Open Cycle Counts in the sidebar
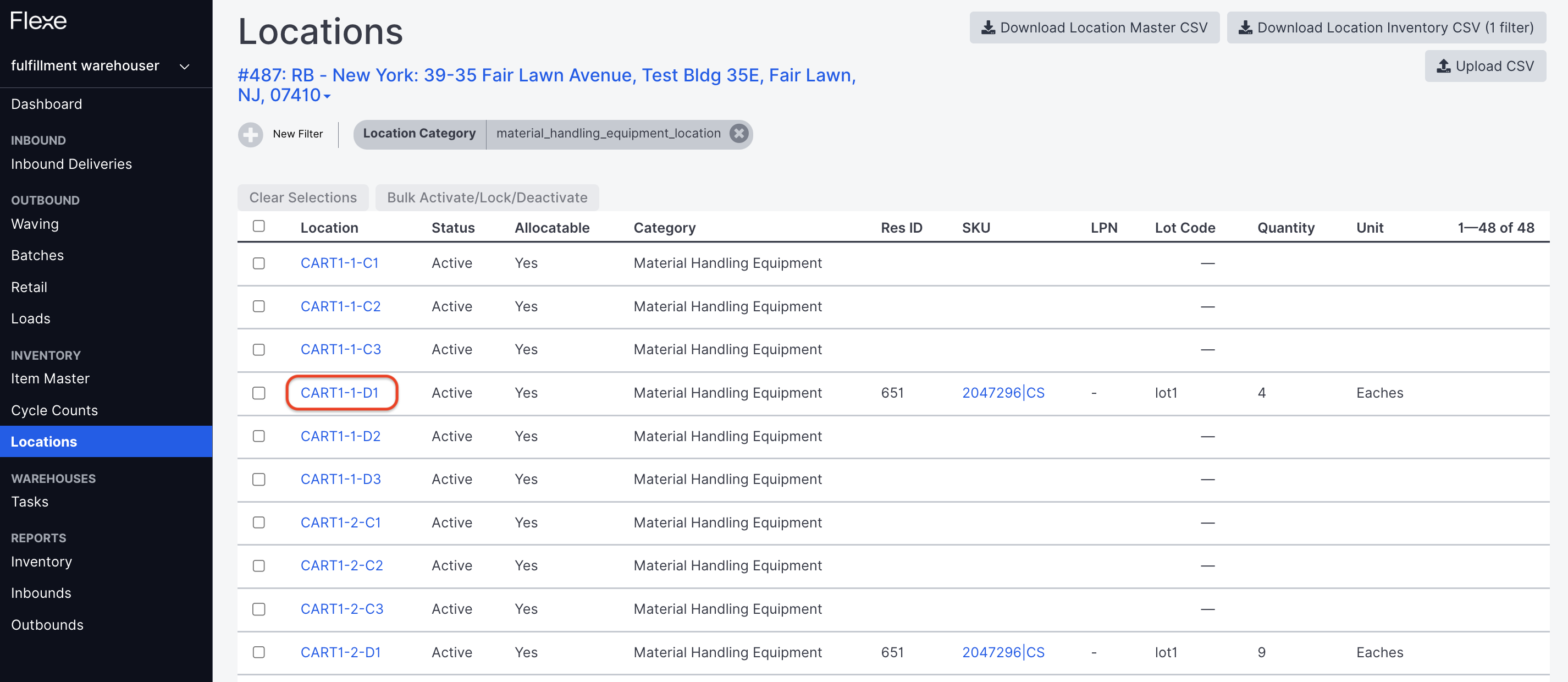This screenshot has height=682, width=1568. tap(54, 411)
